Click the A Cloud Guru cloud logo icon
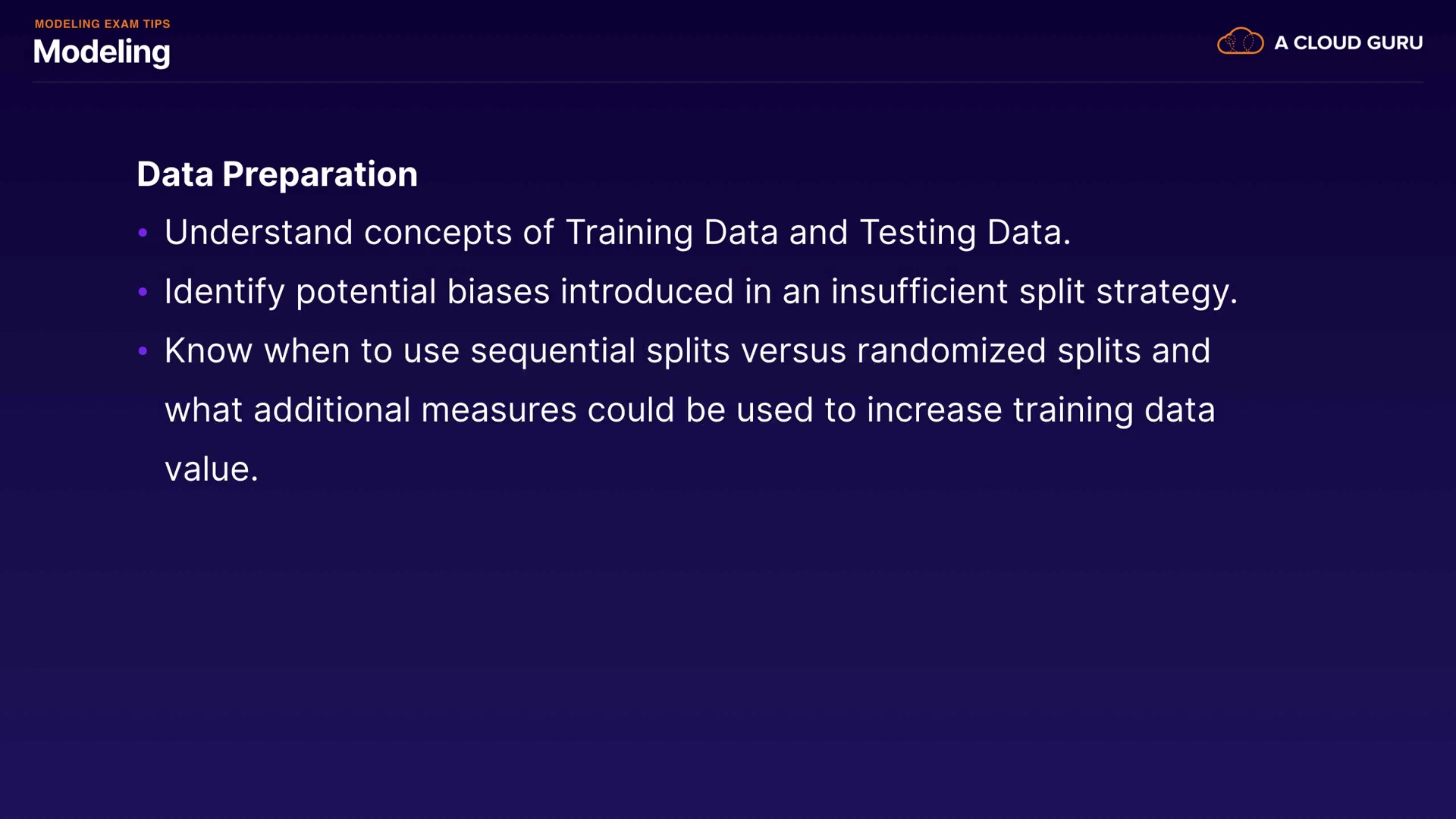1456x819 pixels. coord(1240,42)
